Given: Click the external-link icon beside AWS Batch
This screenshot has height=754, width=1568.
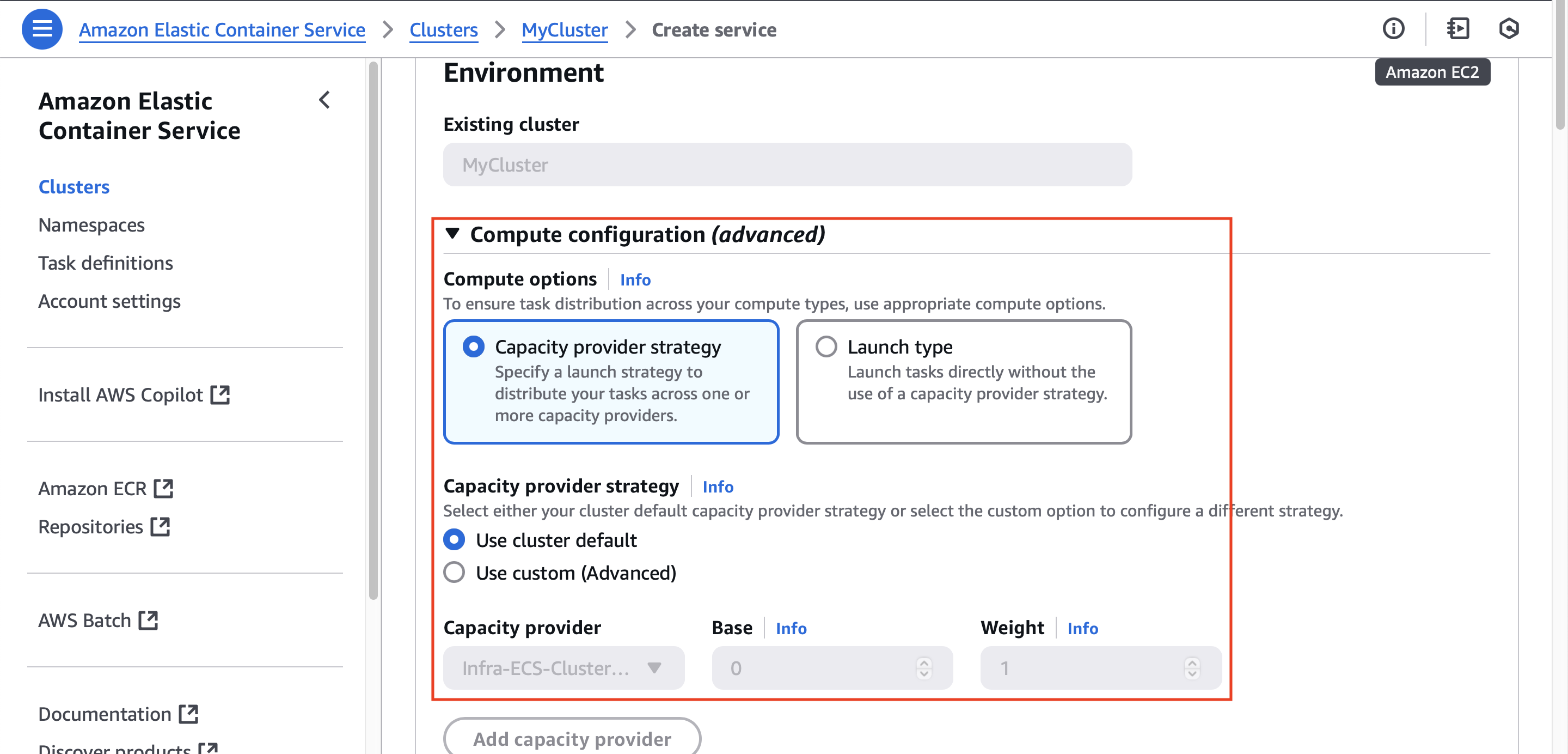Looking at the screenshot, I should pyautogui.click(x=148, y=621).
